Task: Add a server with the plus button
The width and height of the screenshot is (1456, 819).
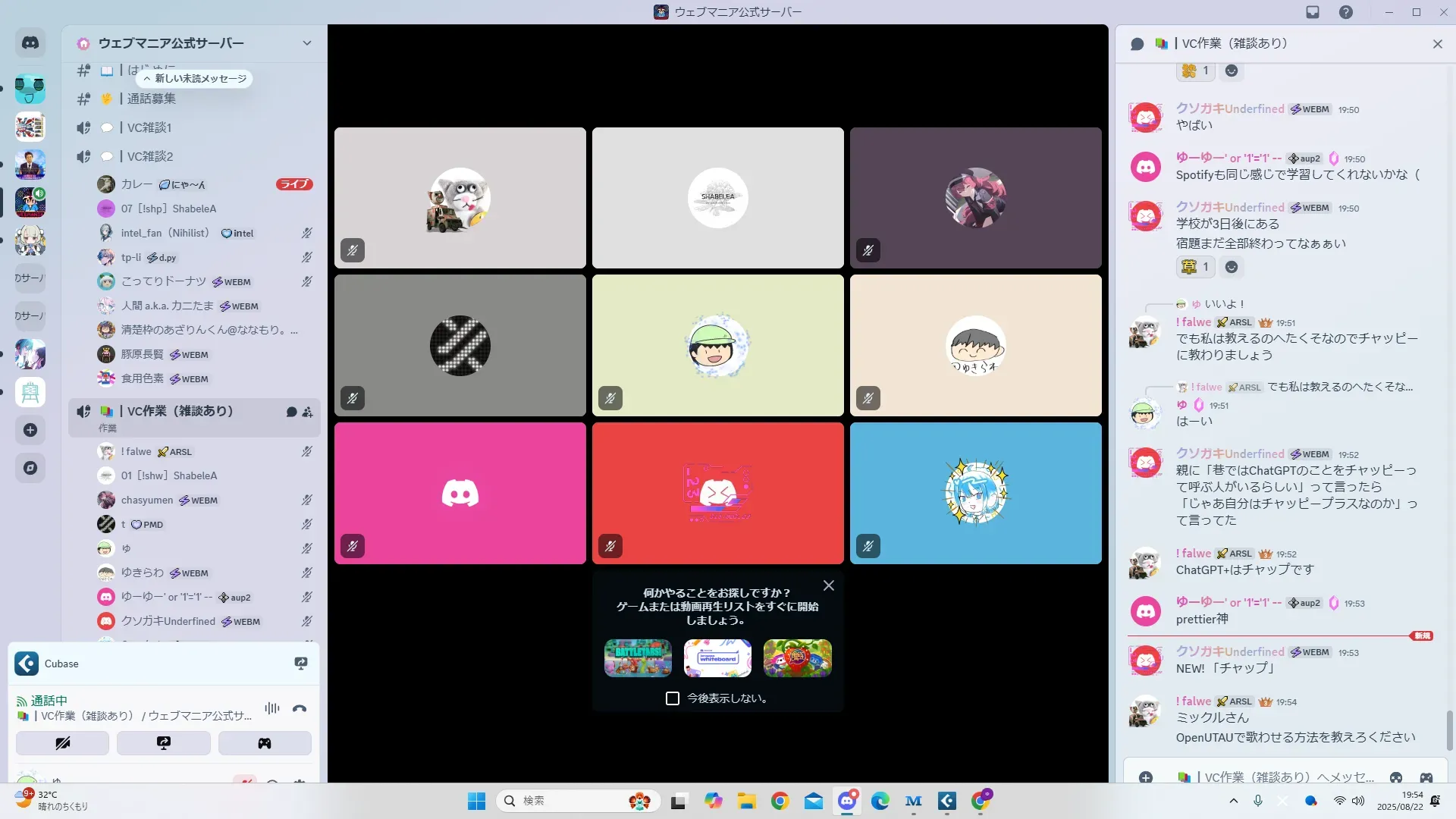Action: point(30,431)
